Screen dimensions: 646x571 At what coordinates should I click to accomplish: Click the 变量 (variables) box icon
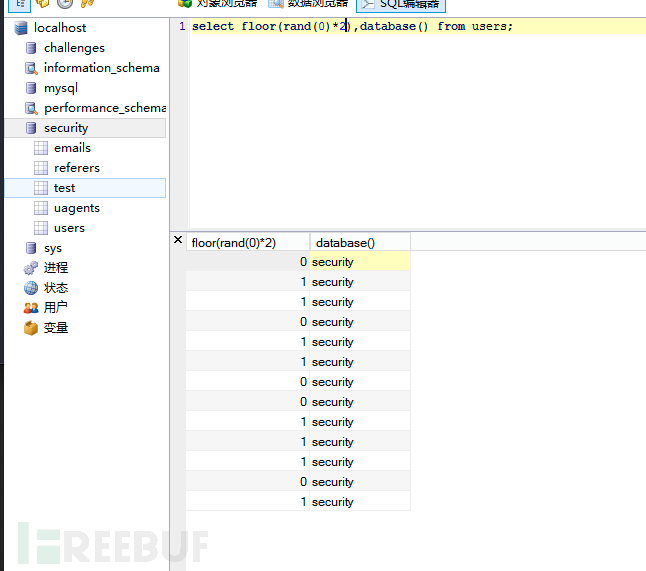pos(31,328)
